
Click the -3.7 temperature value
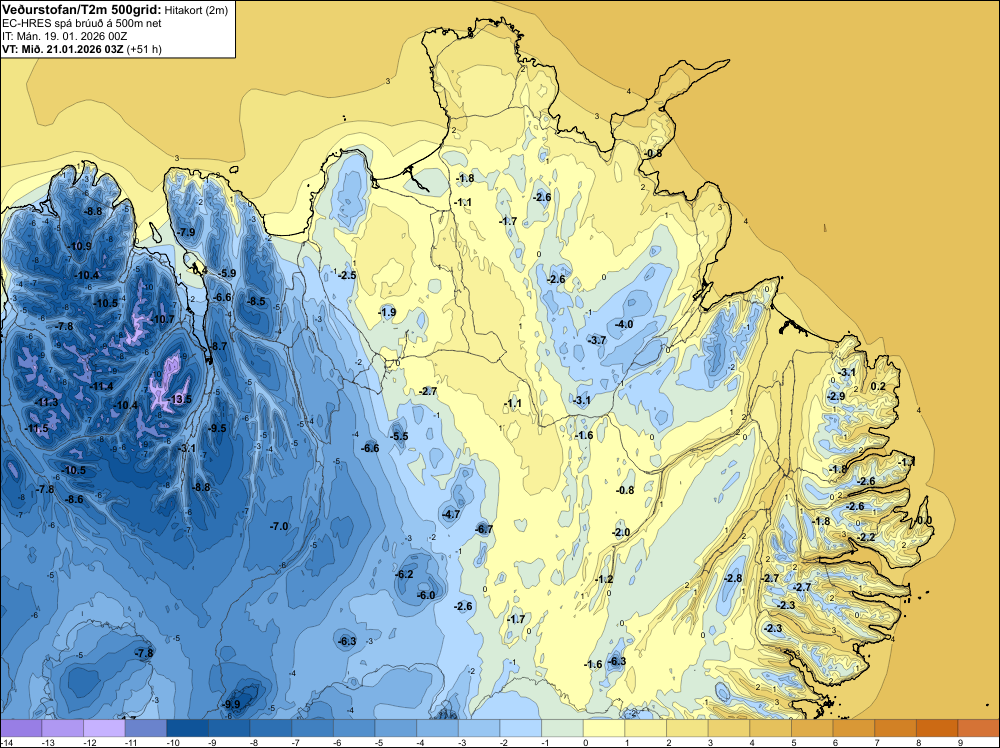point(598,340)
